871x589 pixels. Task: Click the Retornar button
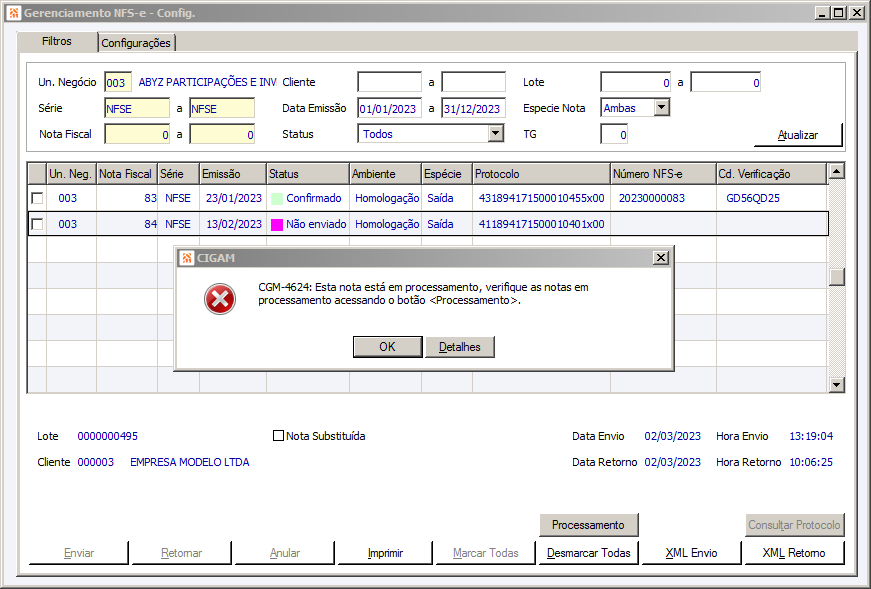[182, 553]
